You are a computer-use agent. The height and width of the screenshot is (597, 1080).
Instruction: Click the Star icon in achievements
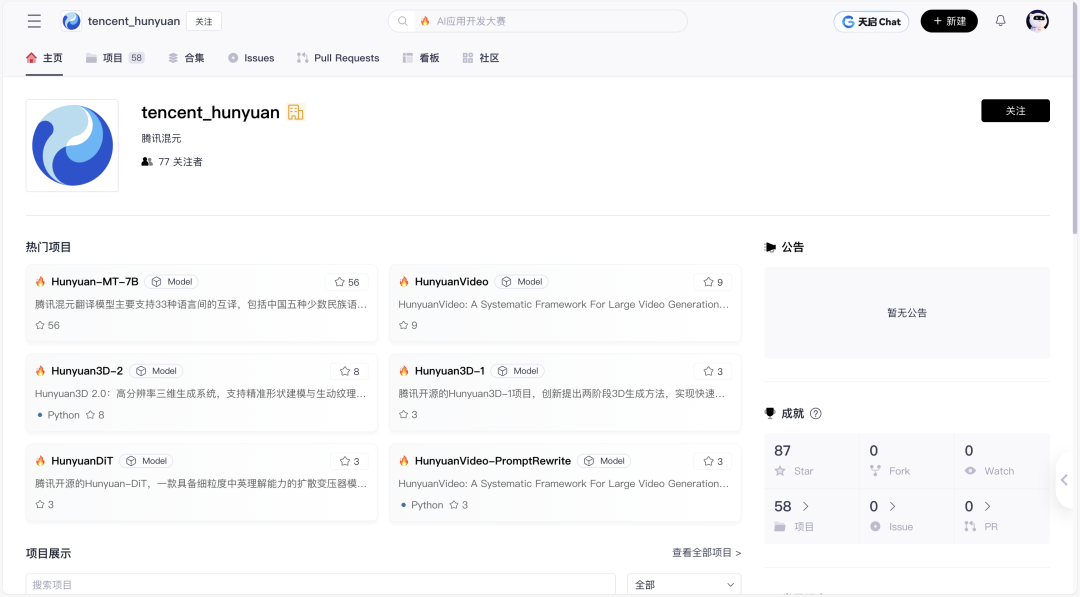click(780, 471)
